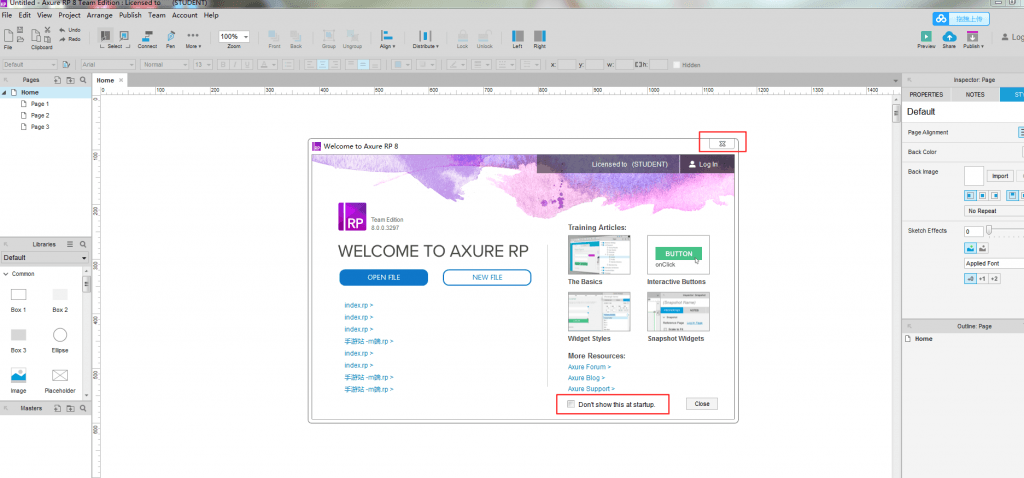Click the Ellipse widget in library
Viewport: 1024px width, 478px height.
[x=59, y=335]
